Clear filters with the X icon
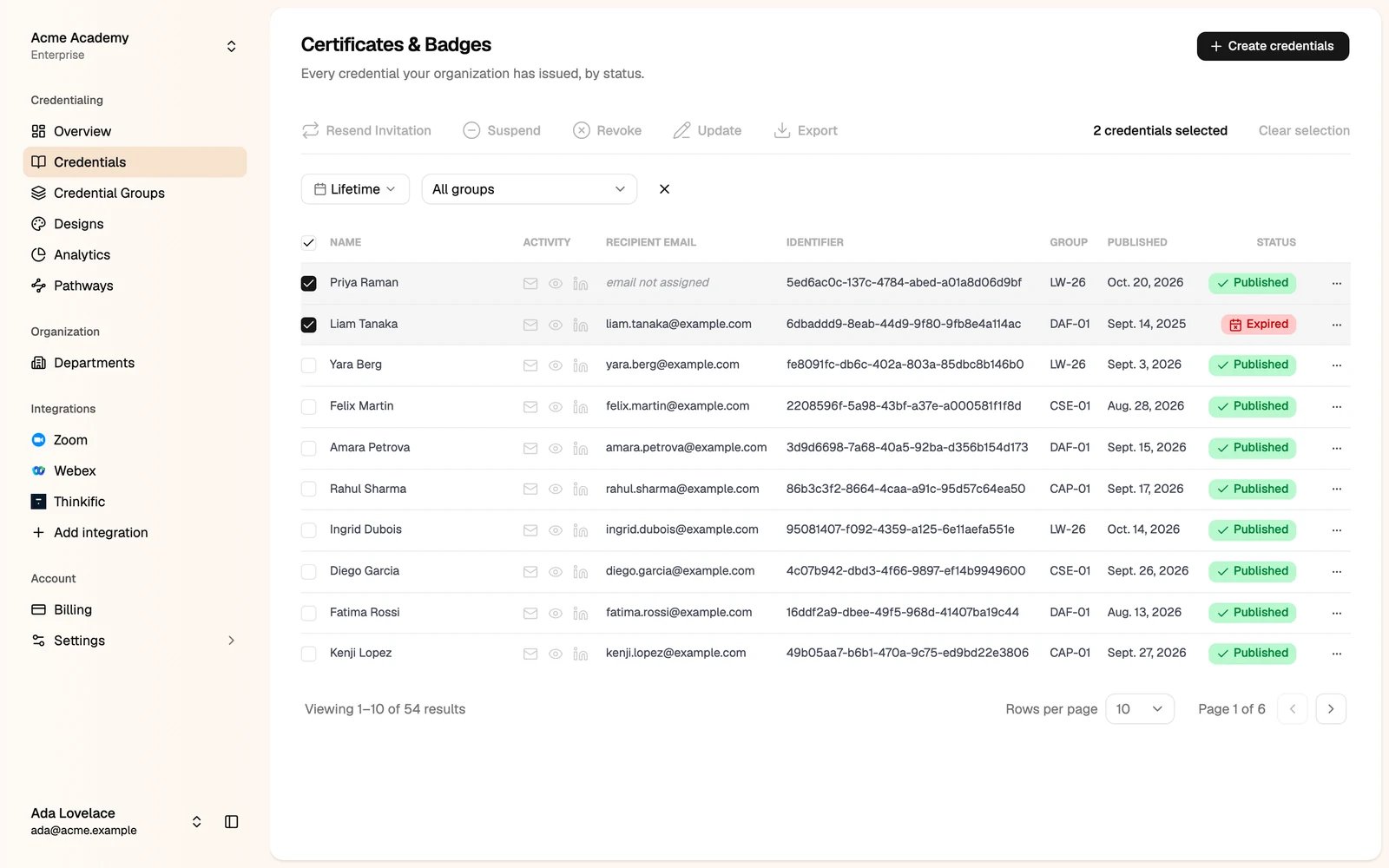Screen dimensions: 1389x868 tap(664, 189)
